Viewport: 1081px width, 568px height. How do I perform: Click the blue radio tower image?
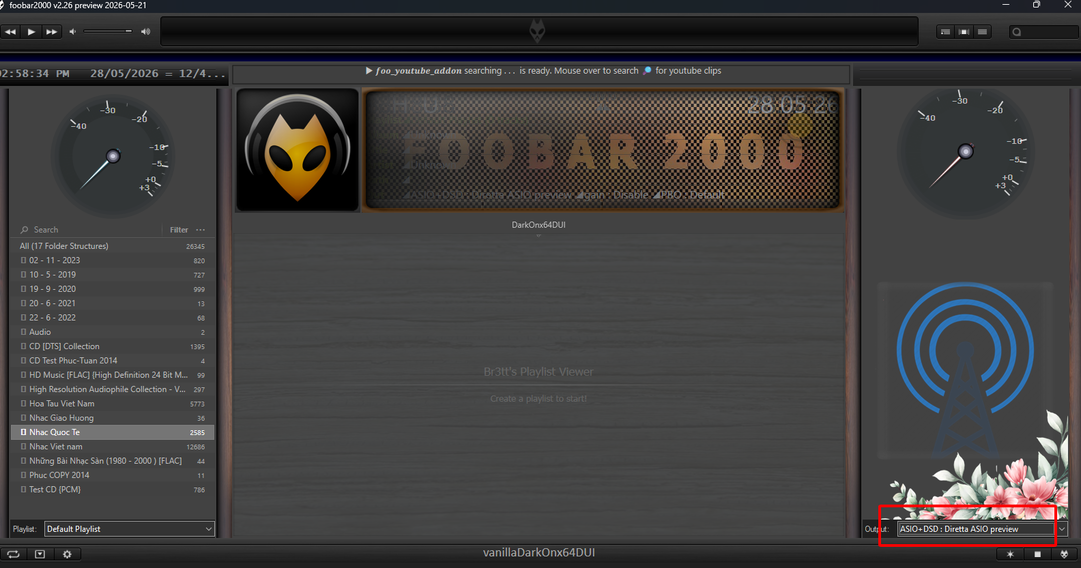(965, 370)
